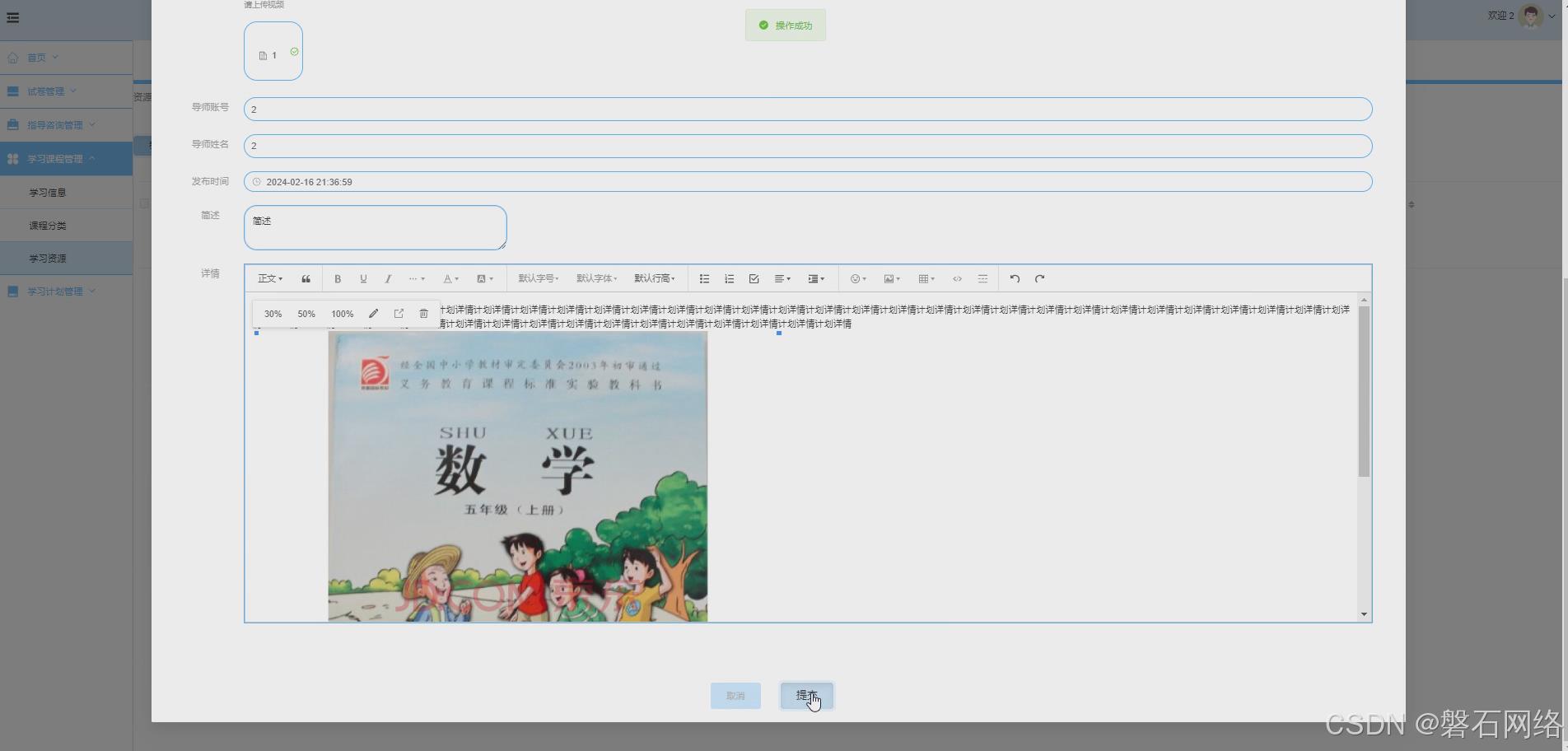Expand the 指导咨询管理 menu
The width and height of the screenshot is (1568, 751).
pos(66,125)
